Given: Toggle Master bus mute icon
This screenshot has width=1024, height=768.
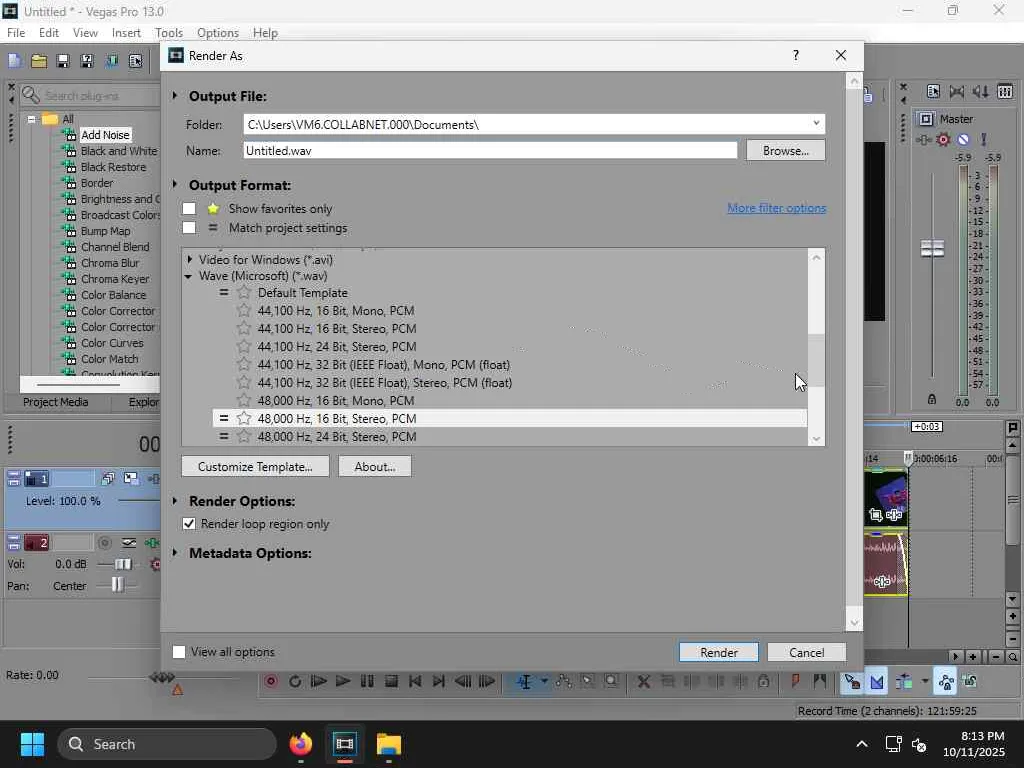Looking at the screenshot, I should pyautogui.click(x=963, y=140).
